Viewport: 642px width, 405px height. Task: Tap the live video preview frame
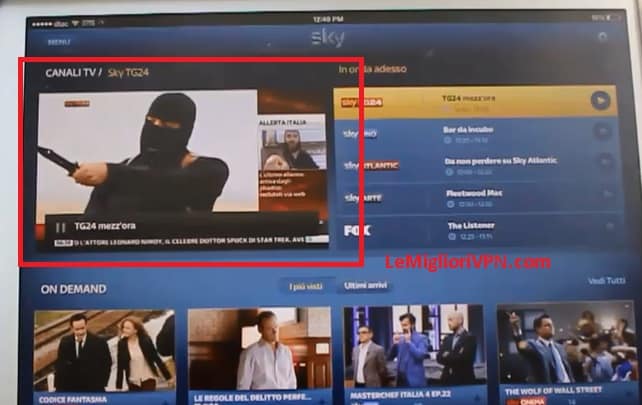(183, 169)
